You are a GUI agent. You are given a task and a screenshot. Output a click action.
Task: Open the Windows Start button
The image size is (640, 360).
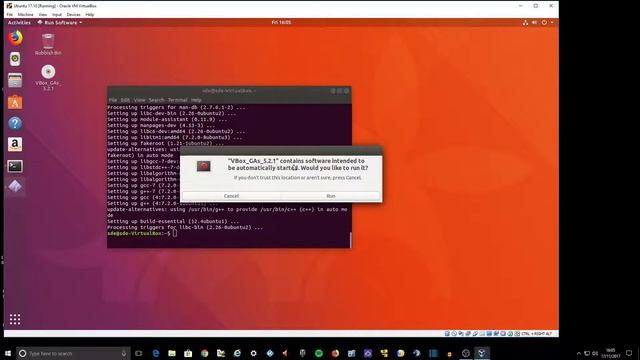pos(8,353)
